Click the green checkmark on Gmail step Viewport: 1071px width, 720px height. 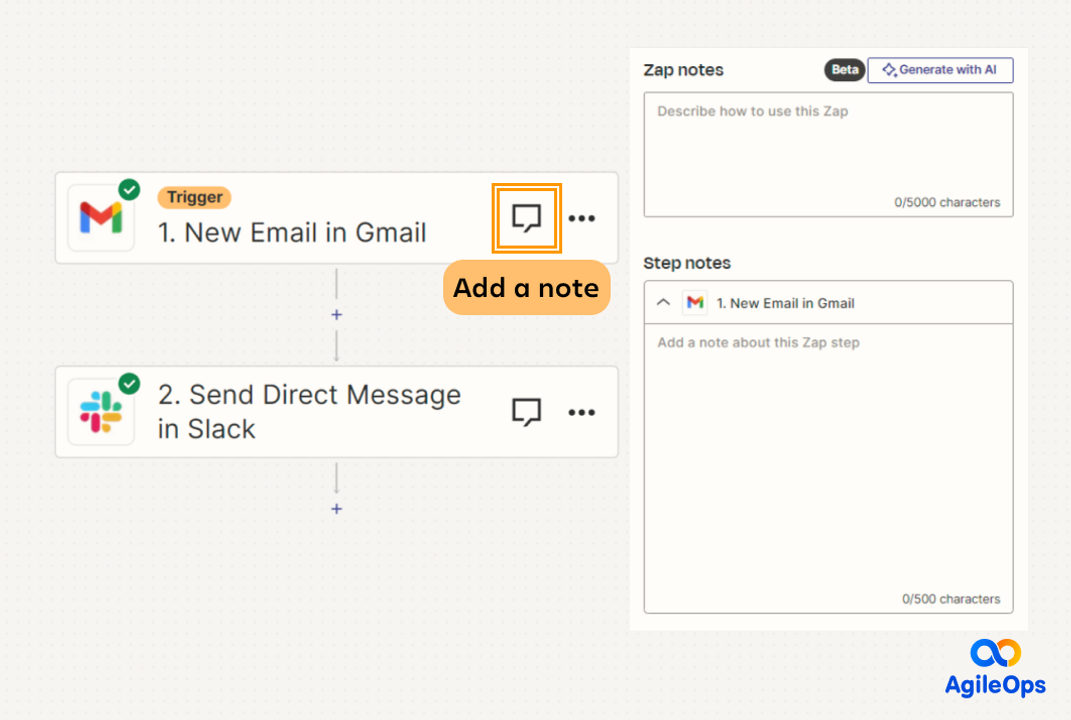click(x=129, y=189)
